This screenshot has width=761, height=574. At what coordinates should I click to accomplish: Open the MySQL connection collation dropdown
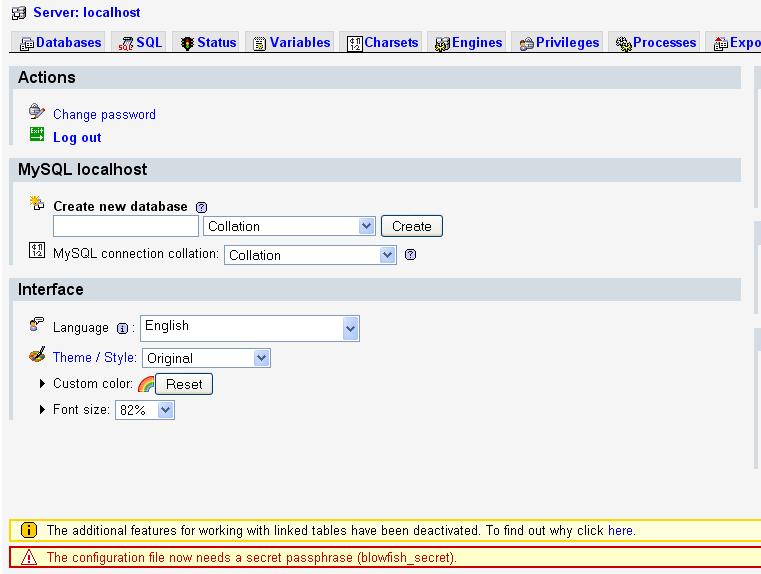coord(311,255)
